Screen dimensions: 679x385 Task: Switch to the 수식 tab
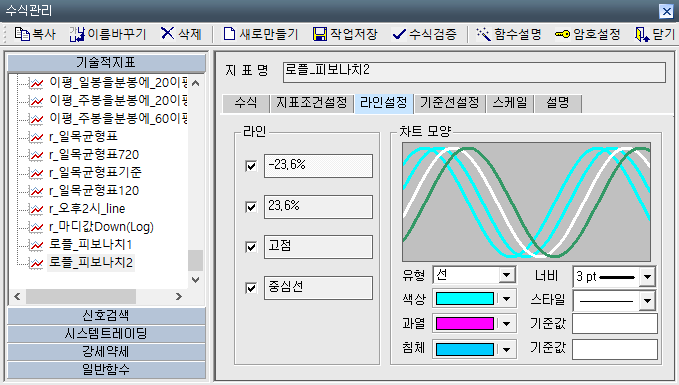[246, 103]
